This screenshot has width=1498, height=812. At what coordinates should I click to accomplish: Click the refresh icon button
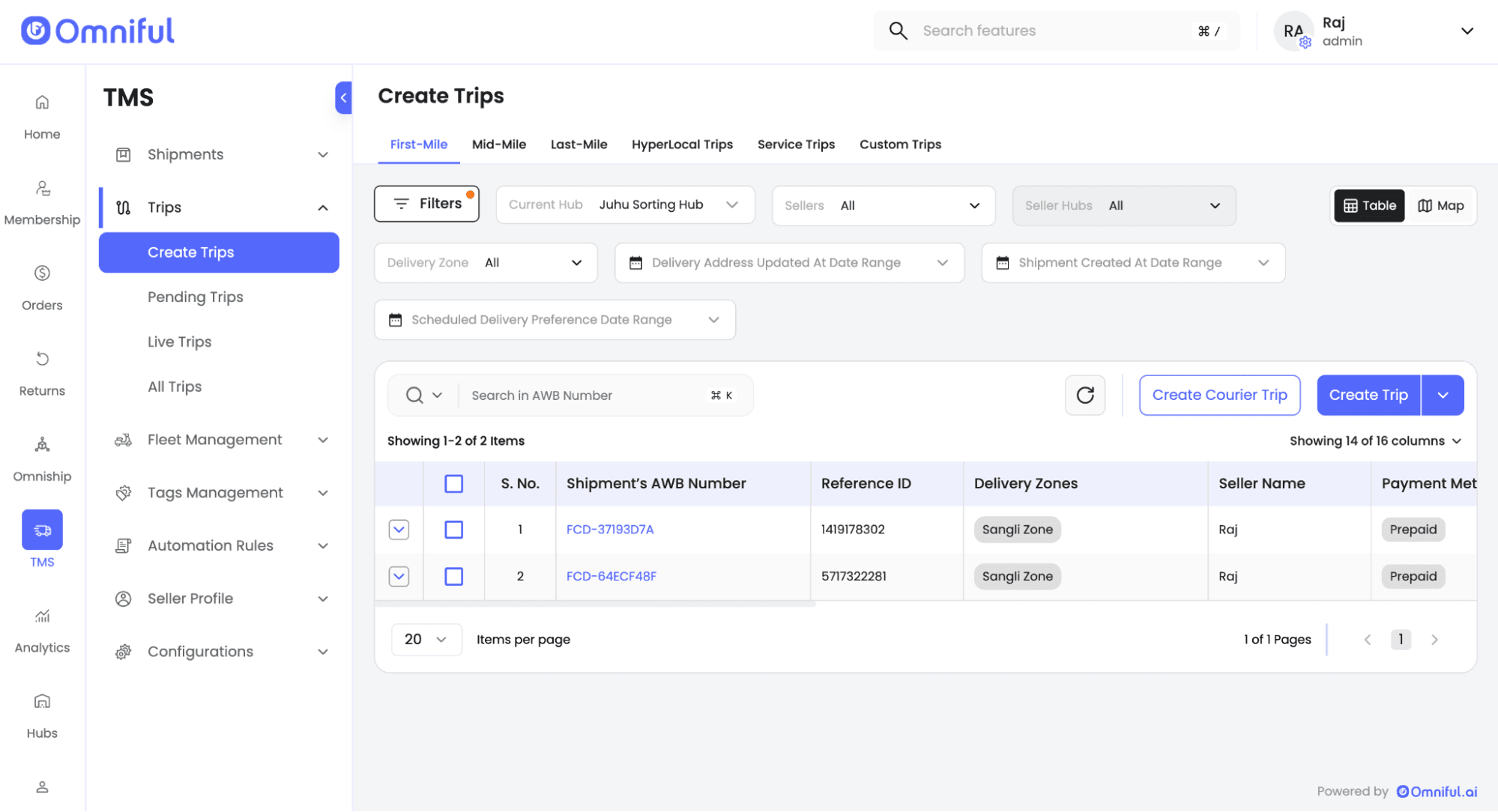click(1084, 395)
